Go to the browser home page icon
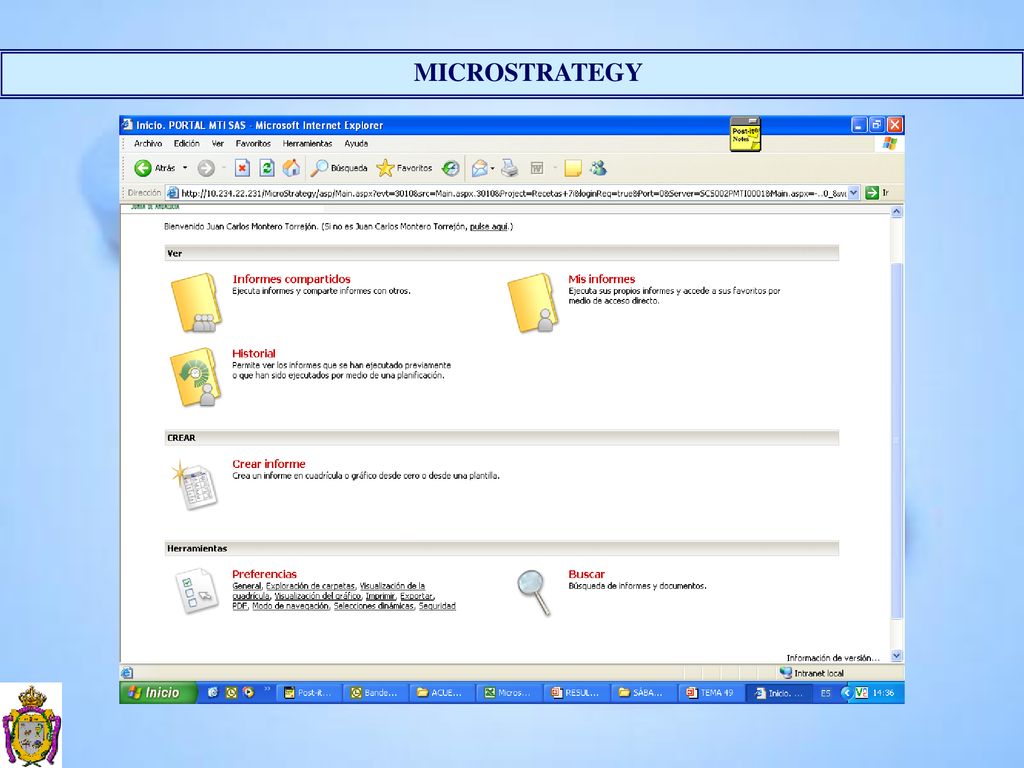Screen dimensions: 1024x768 [291, 168]
